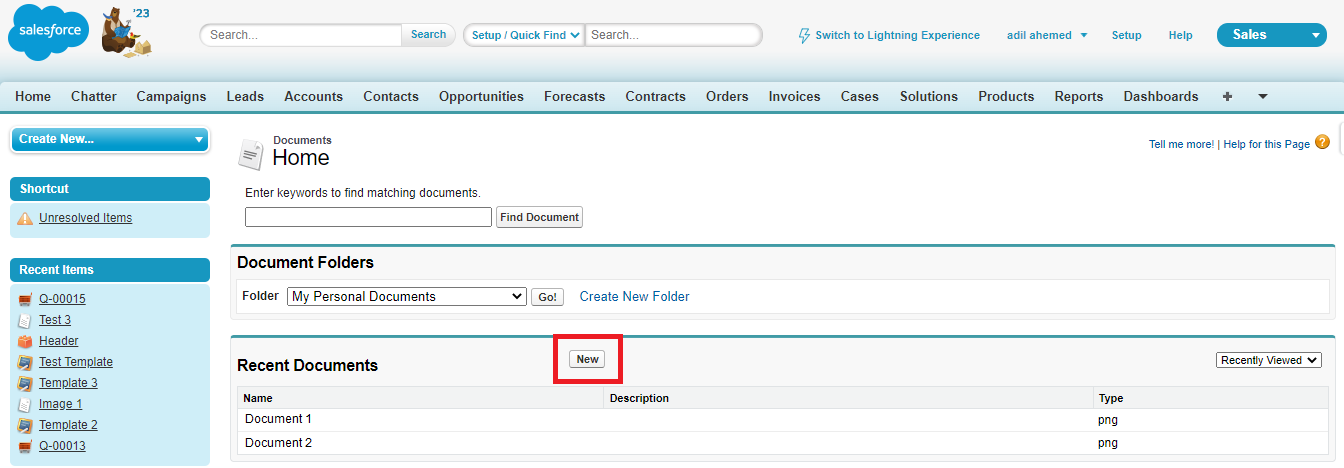Image resolution: width=1344 pixels, height=468 pixels.
Task: Click the document icon next to Test 3
Action: 25,320
